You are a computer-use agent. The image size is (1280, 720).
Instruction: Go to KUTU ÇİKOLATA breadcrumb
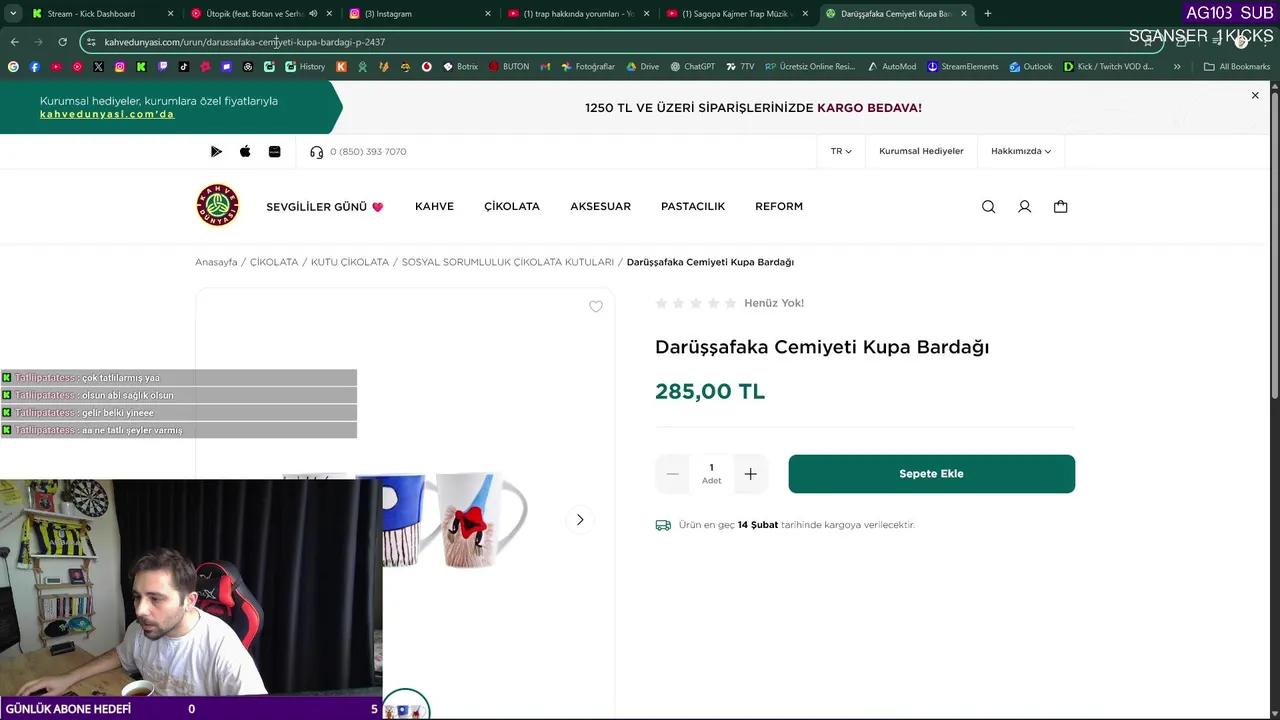pyautogui.click(x=350, y=262)
